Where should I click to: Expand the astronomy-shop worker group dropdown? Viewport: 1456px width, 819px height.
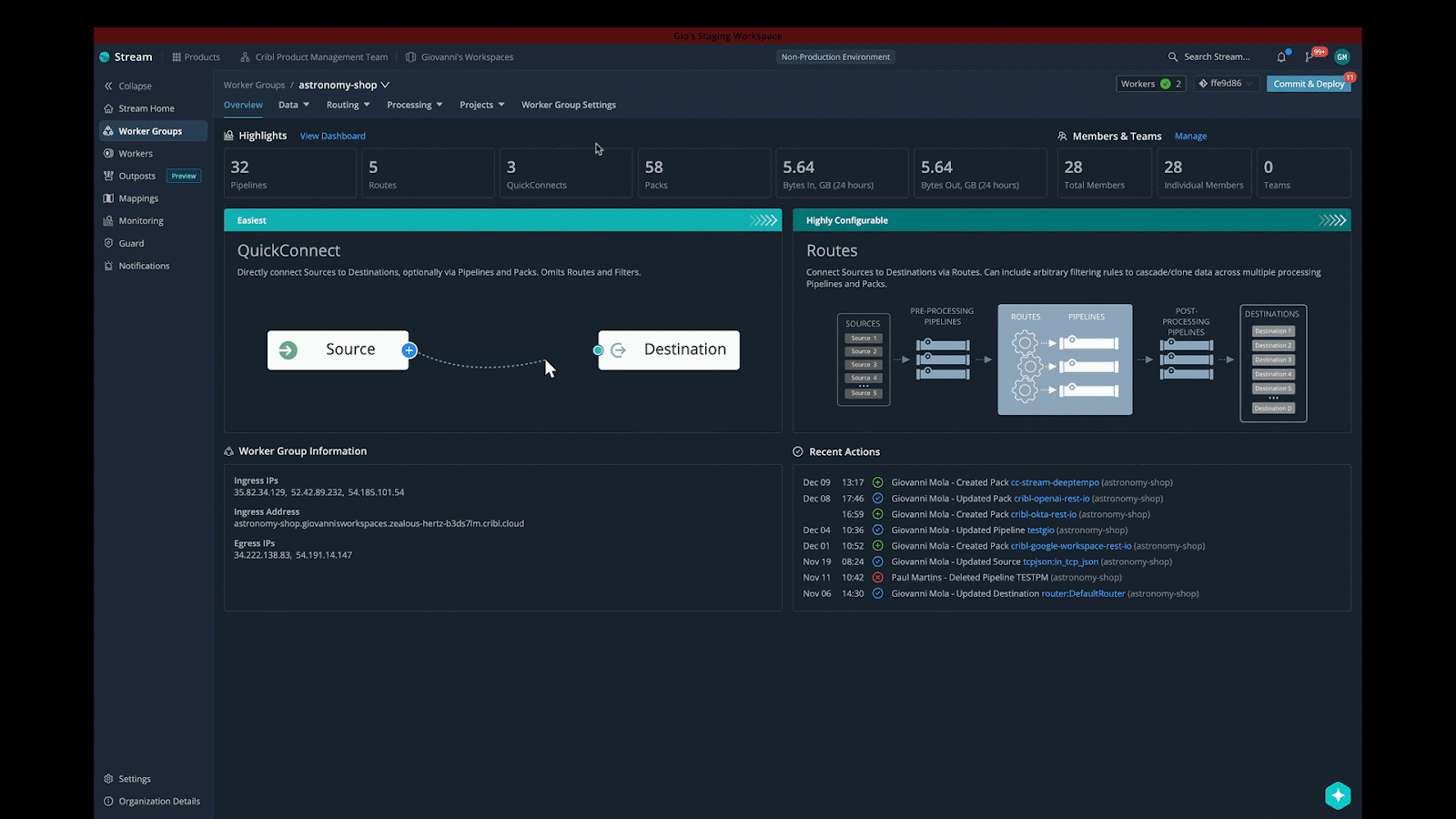(x=385, y=85)
